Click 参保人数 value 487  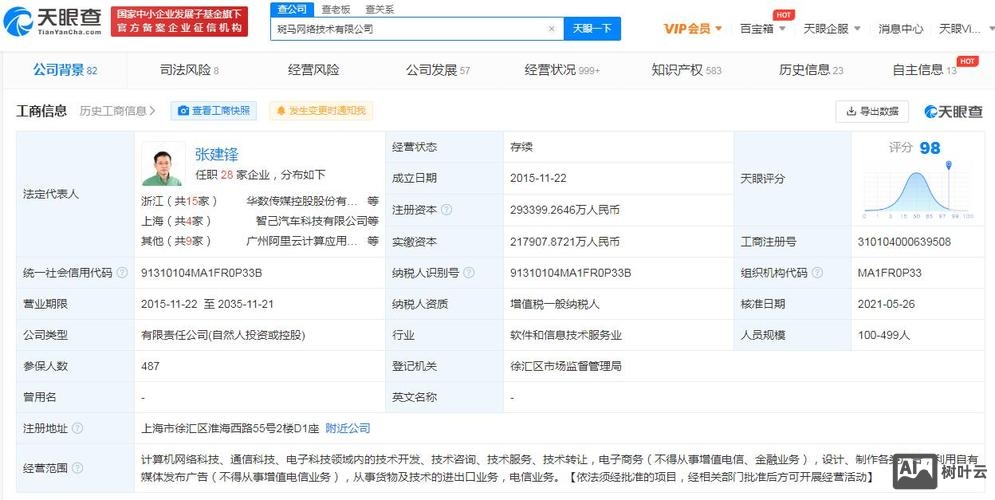[150, 366]
